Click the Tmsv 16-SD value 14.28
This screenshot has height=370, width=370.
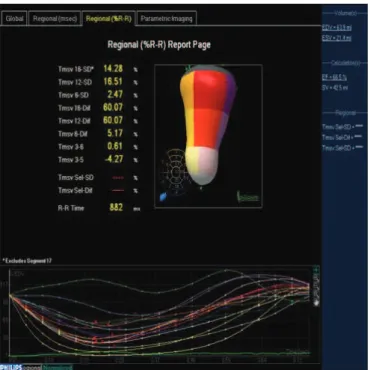tap(113, 69)
